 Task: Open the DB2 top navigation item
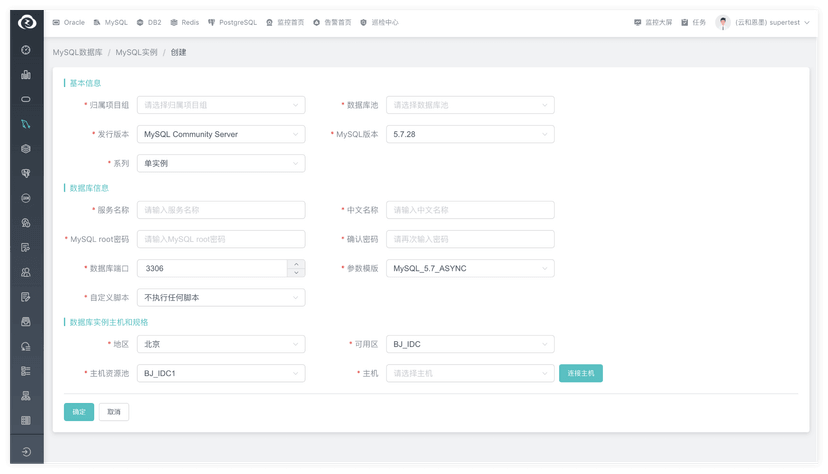[x=149, y=22]
